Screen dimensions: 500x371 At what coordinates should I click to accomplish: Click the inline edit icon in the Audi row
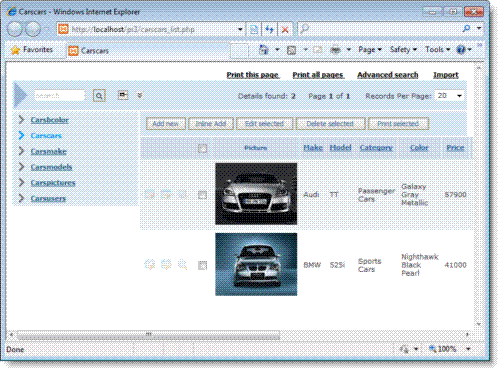click(x=166, y=194)
